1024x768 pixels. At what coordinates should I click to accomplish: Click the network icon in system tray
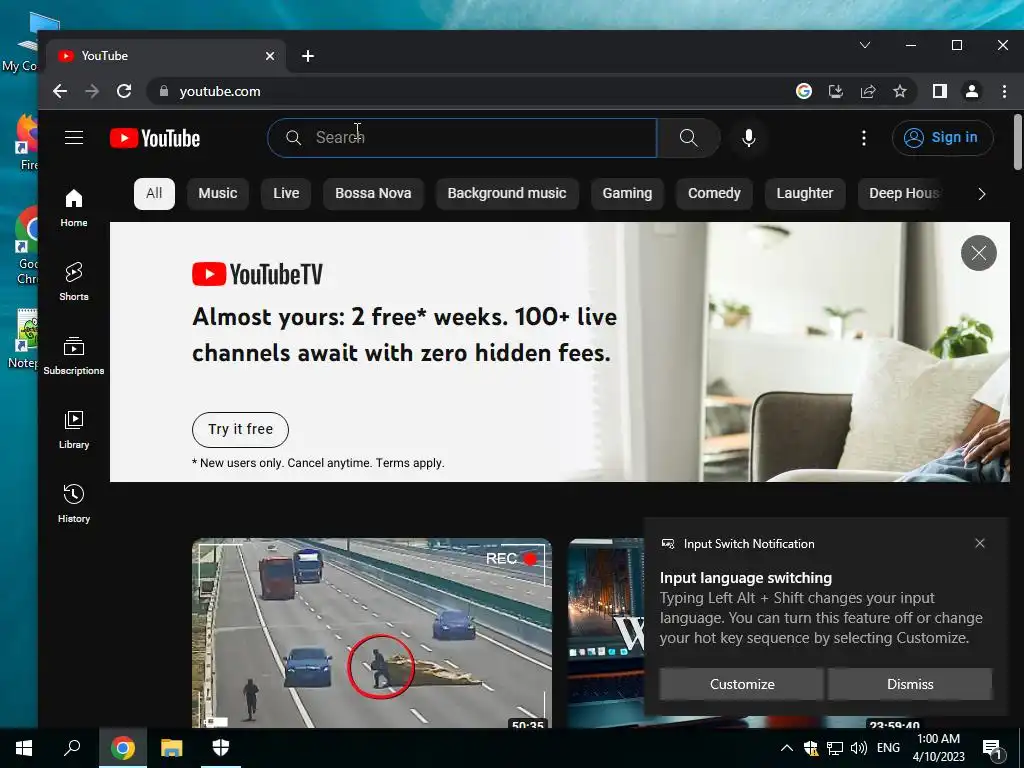click(835, 748)
